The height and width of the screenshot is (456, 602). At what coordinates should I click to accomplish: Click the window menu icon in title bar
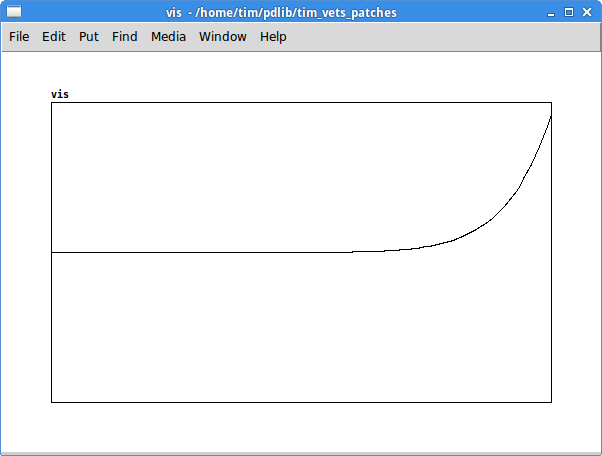coord(14,12)
